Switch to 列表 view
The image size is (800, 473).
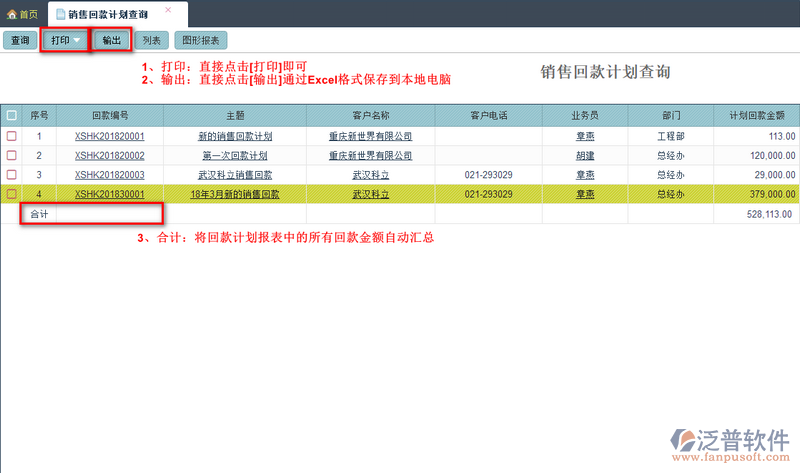click(152, 41)
